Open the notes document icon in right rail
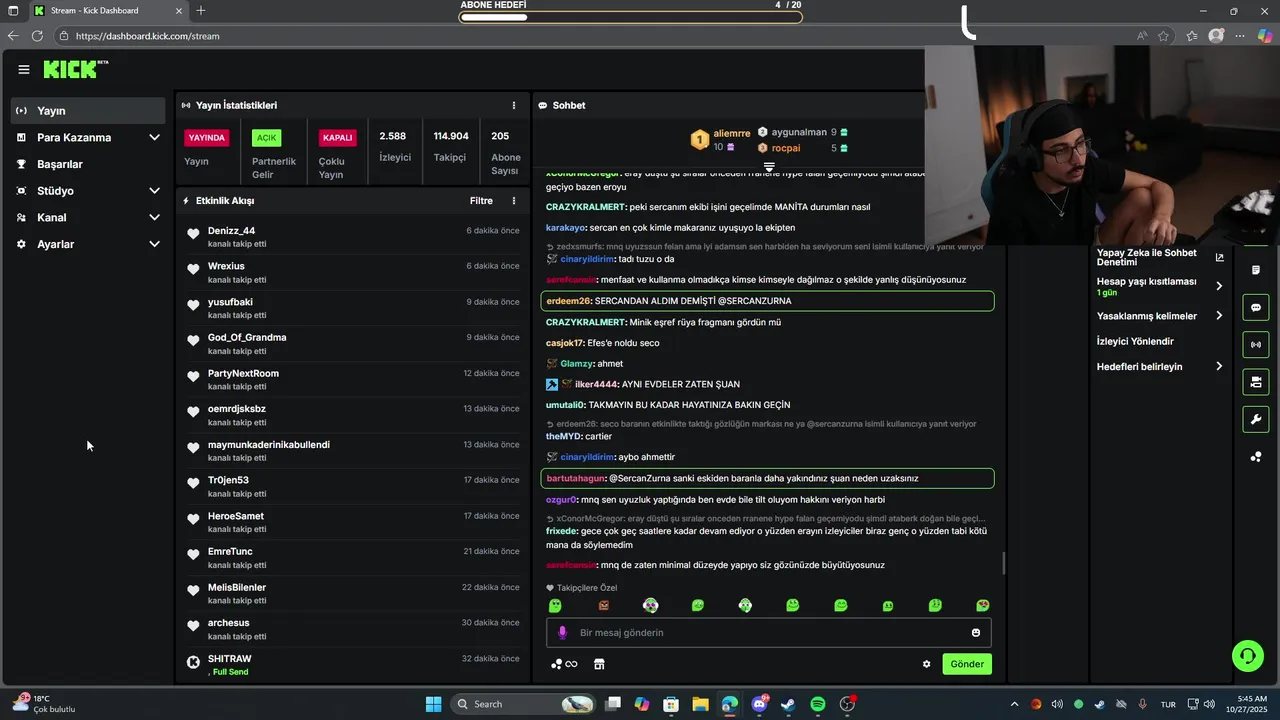Image resolution: width=1280 pixels, height=720 pixels. point(1256,270)
